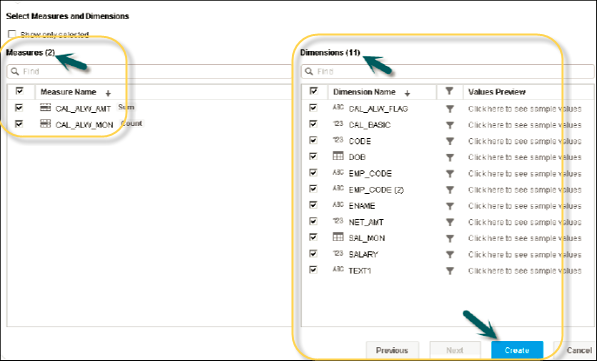Show sample values for the CODE dimension
This screenshot has width=597, height=361.
525,141
